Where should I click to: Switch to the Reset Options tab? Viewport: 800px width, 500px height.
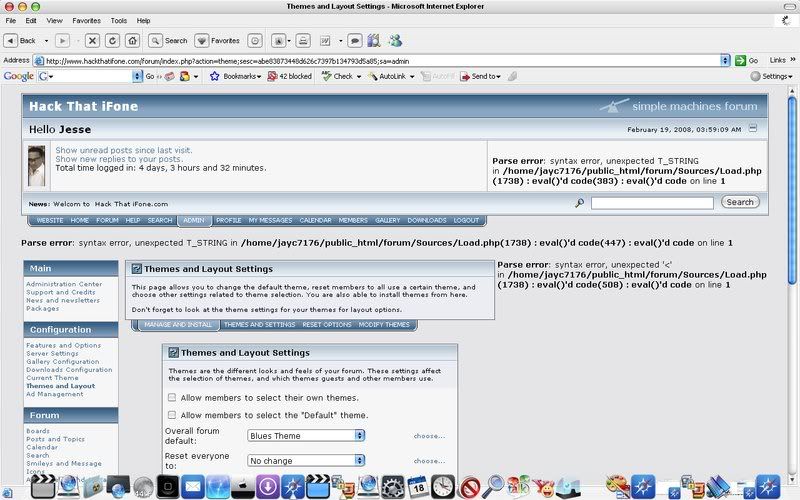click(327, 324)
